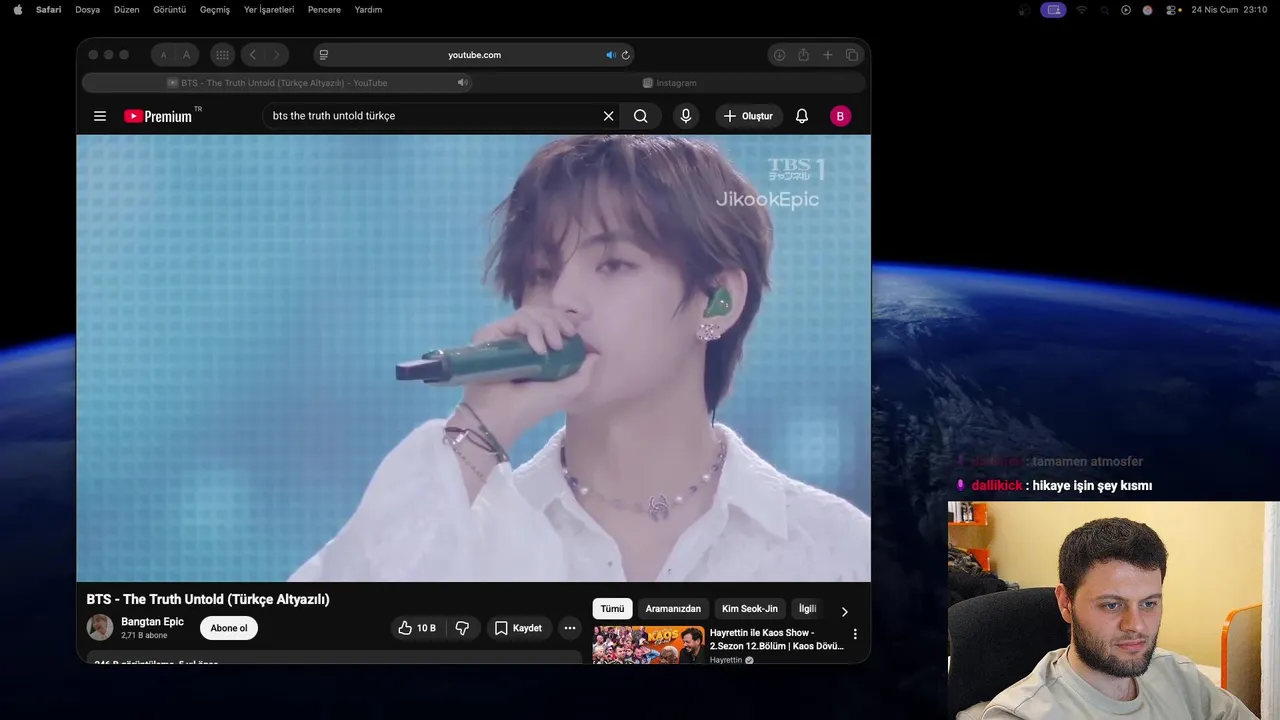The image size is (1280, 720).
Task: Clear the YouTube search text with X
Action: pos(608,116)
